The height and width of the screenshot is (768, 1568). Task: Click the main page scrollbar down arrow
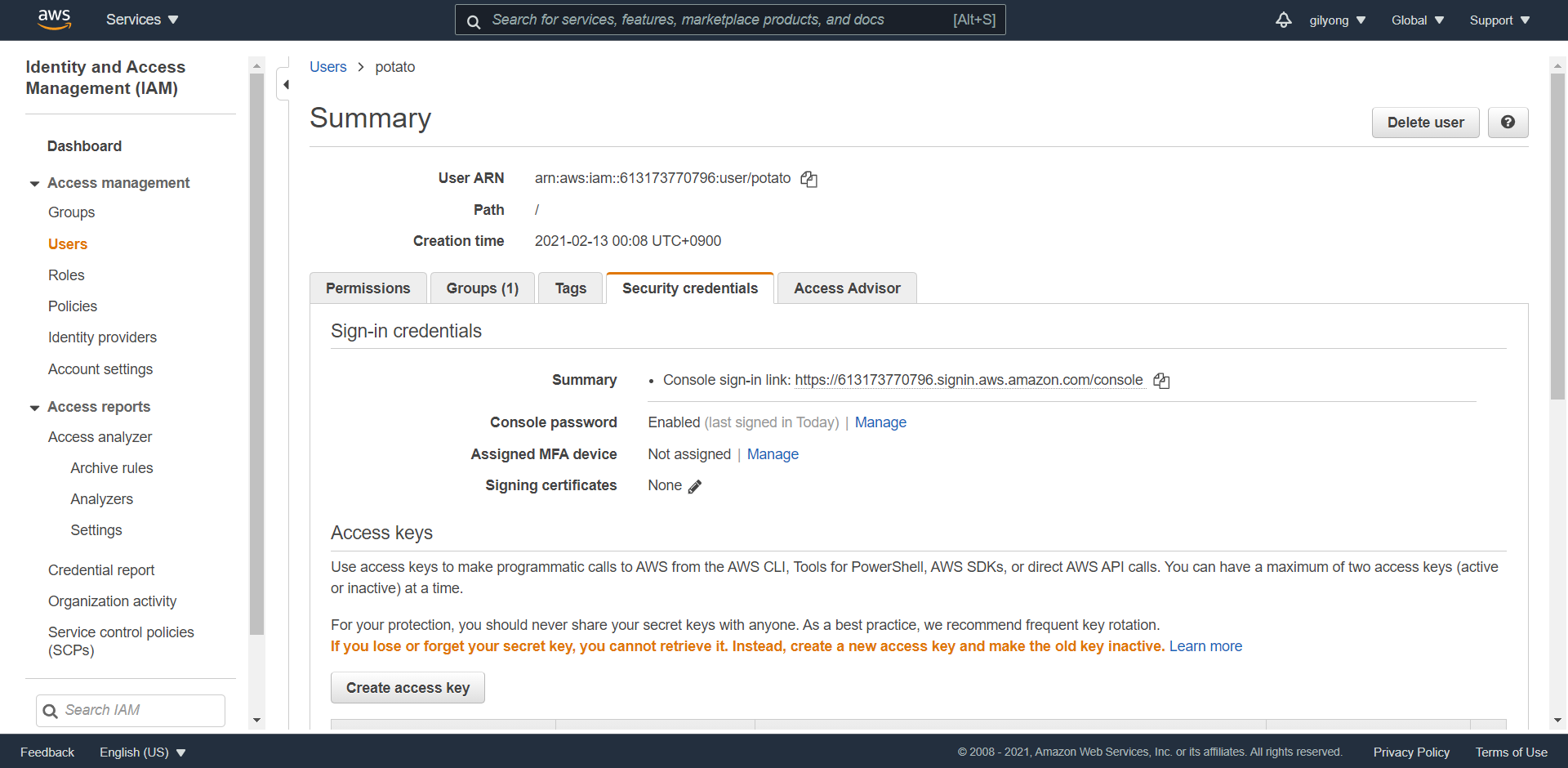[x=1557, y=720]
